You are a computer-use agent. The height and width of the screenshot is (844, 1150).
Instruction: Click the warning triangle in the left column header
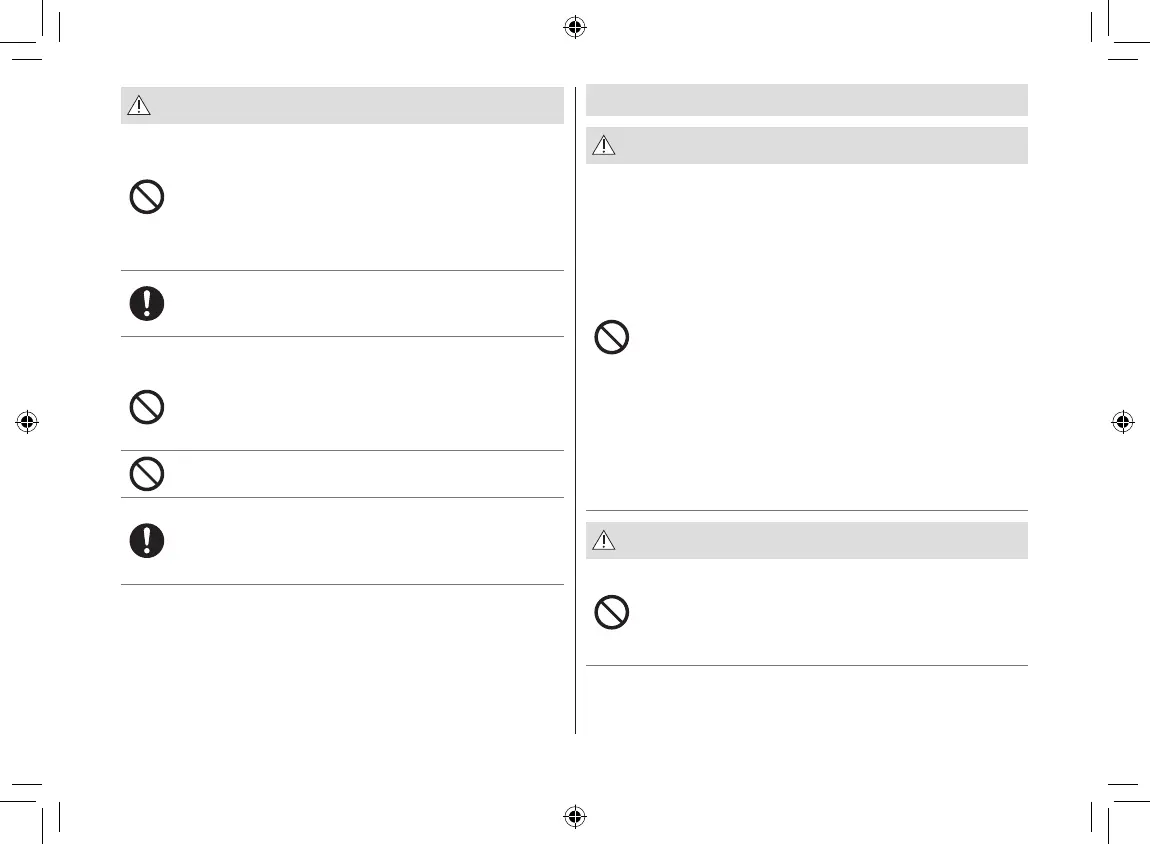pos(139,106)
